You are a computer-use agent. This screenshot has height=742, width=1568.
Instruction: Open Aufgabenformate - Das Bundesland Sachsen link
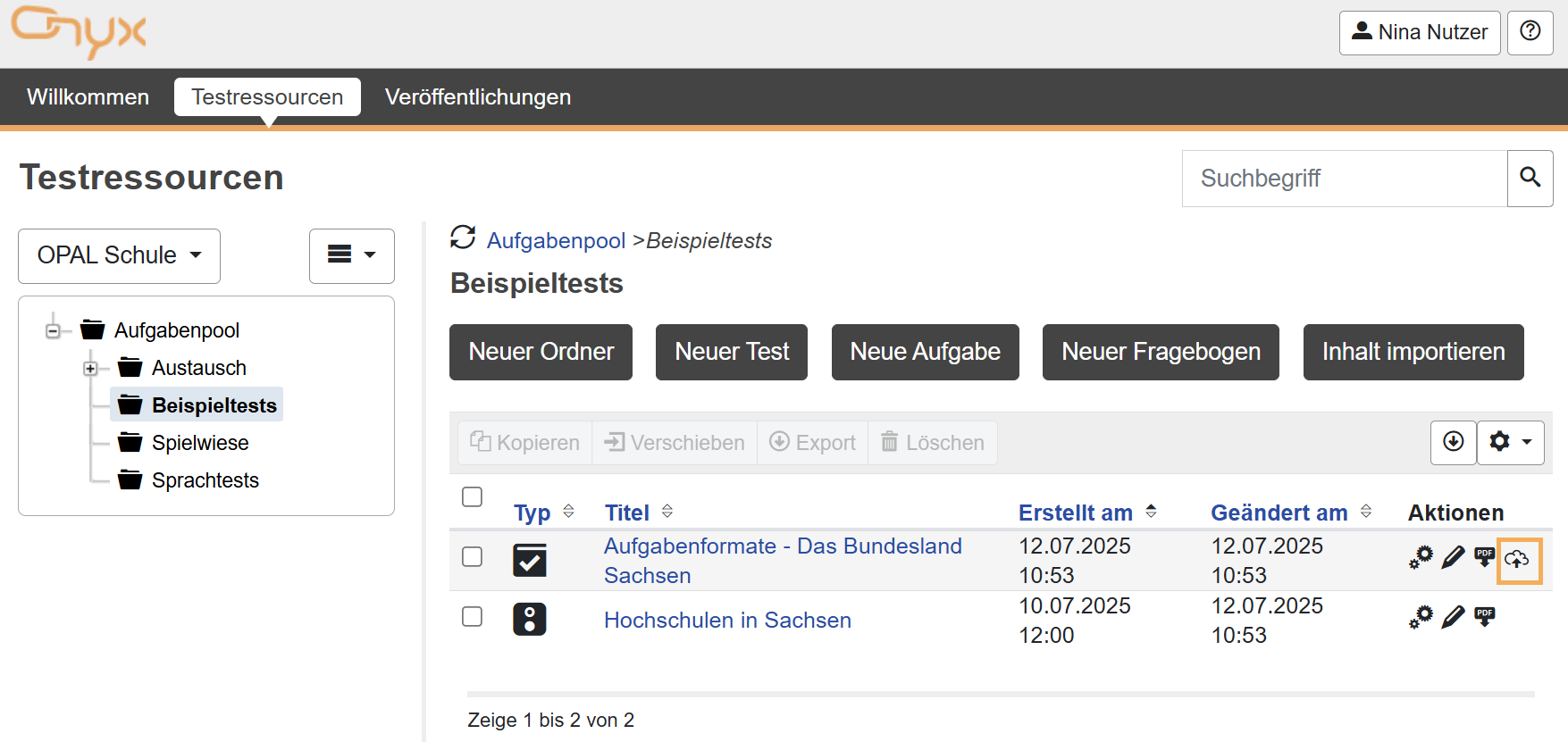783,561
